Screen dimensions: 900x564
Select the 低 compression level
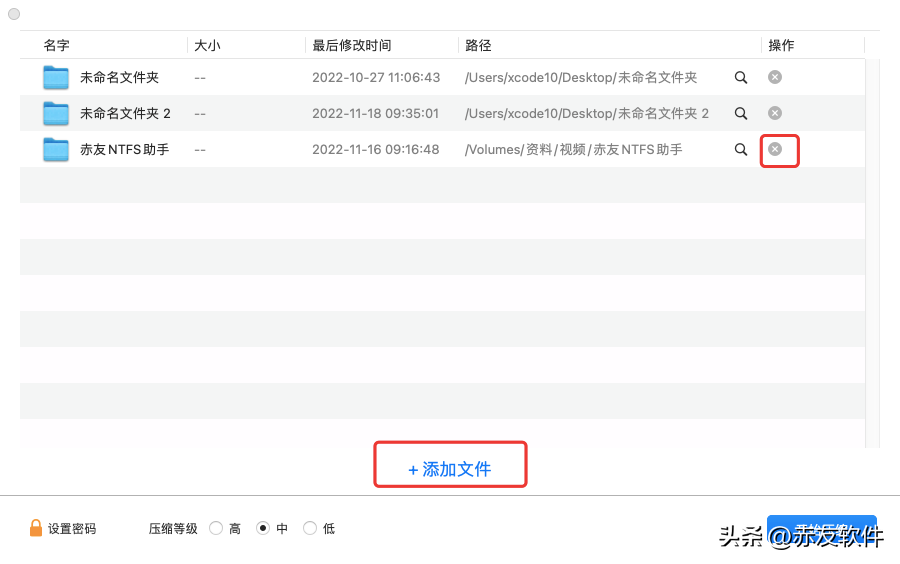(310, 528)
